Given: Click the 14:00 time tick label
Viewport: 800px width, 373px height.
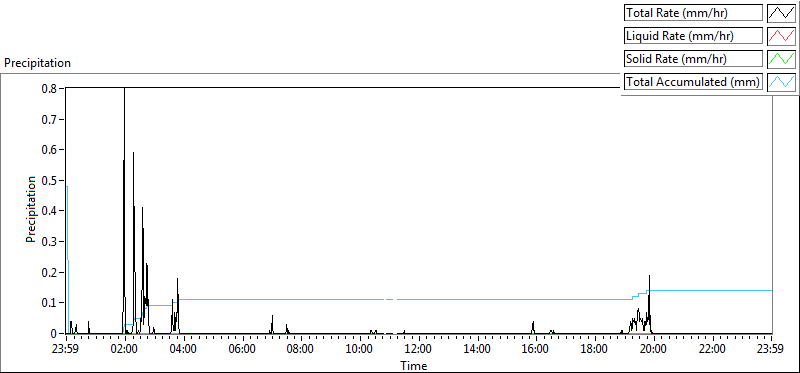Looking at the screenshot, I should click(x=477, y=350).
